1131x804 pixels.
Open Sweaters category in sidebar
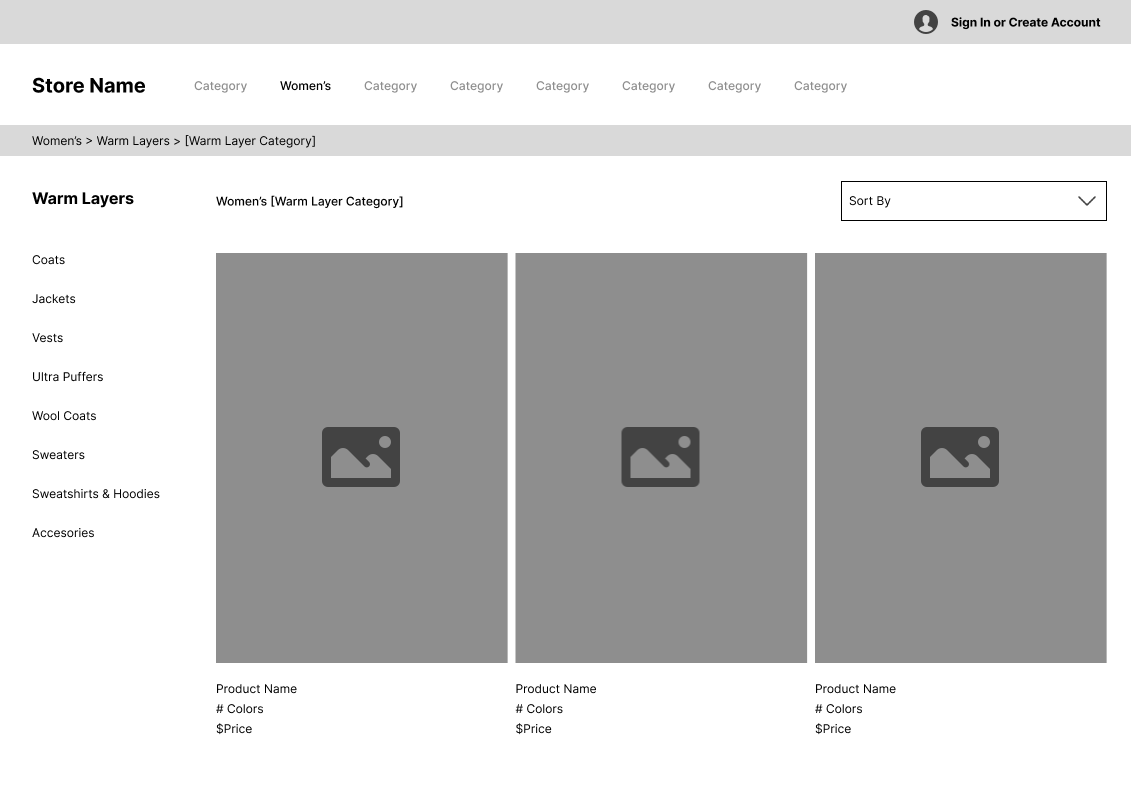pyautogui.click(x=58, y=454)
